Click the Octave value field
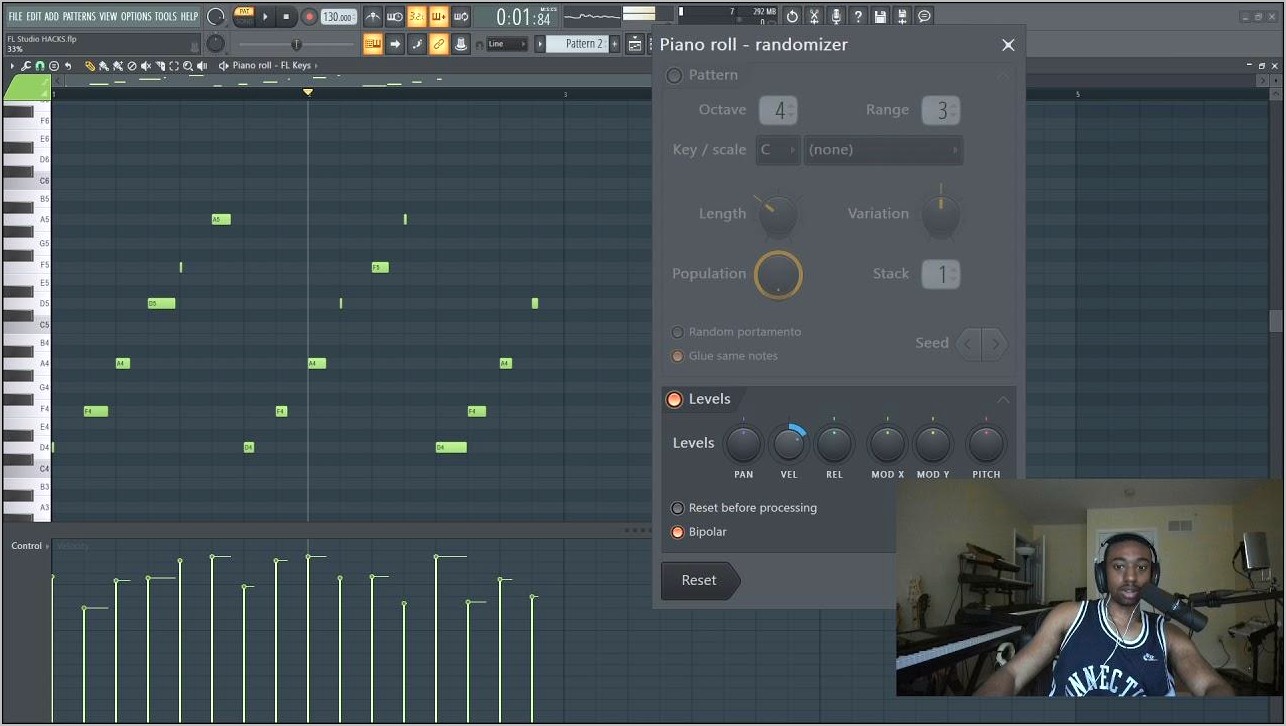 (779, 110)
